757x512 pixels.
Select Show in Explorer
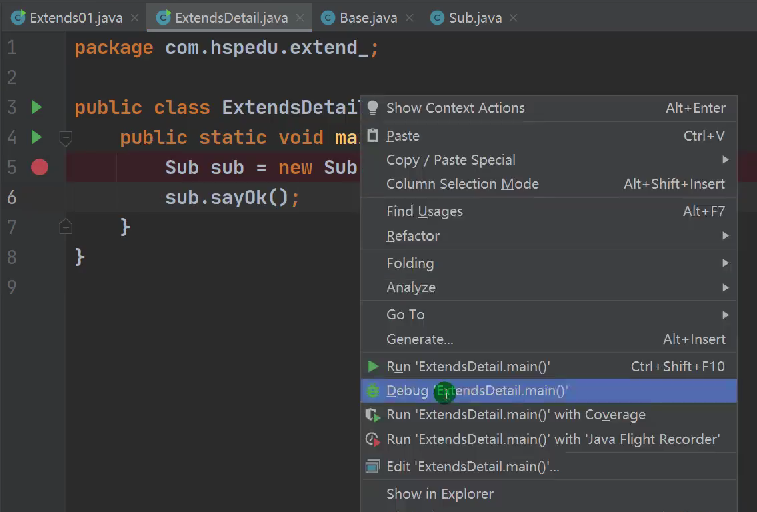pyautogui.click(x=549, y=494)
